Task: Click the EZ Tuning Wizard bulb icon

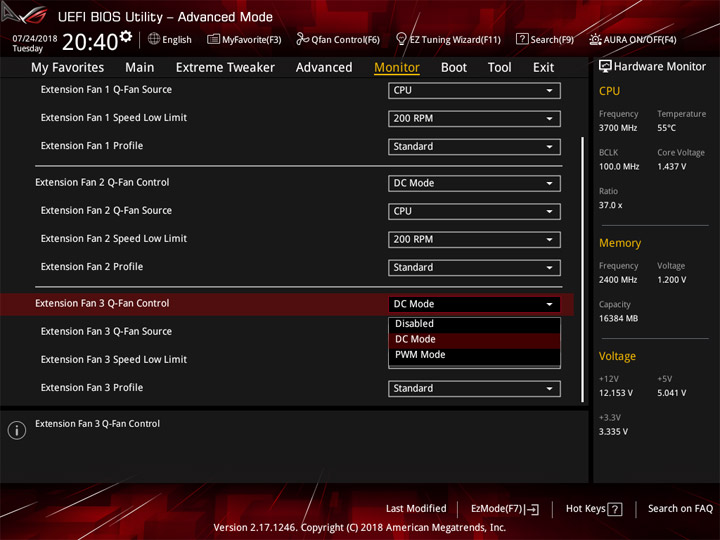Action: [x=401, y=39]
